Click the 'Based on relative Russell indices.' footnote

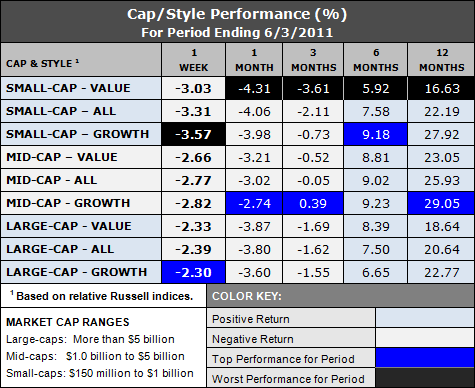point(101,296)
